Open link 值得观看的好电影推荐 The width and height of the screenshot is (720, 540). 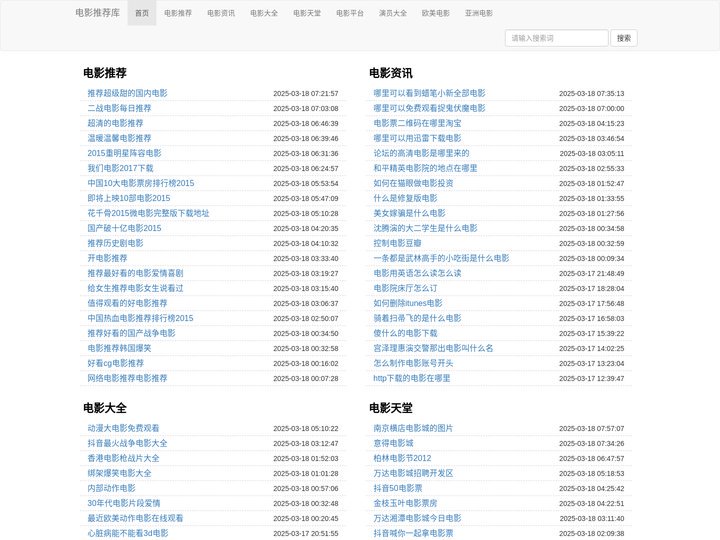127,303
